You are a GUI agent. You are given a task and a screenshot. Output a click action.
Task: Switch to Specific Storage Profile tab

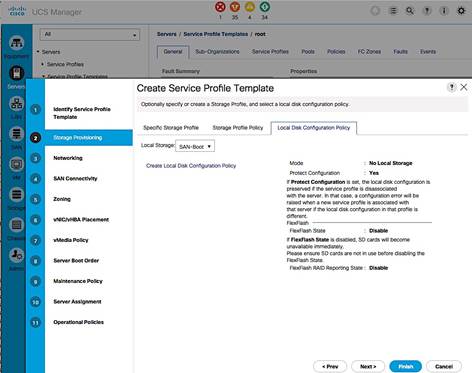[x=171, y=128]
